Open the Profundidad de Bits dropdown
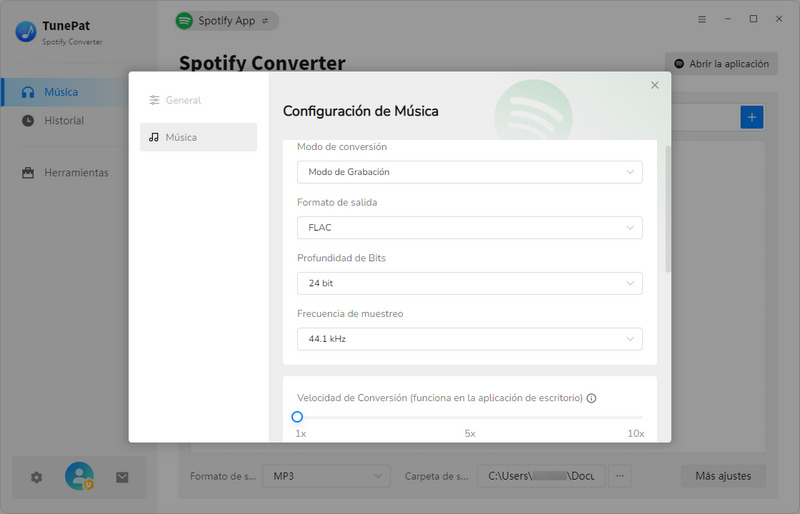Viewport: 800px width, 514px height. (x=469, y=283)
